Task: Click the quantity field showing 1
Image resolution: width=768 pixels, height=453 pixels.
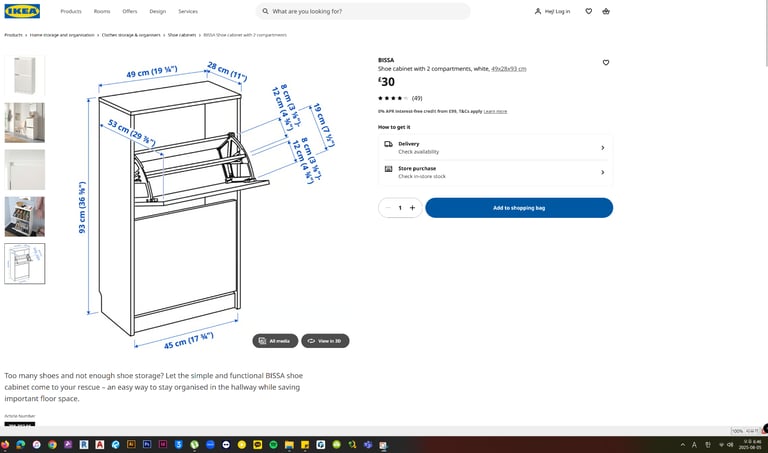Action: [x=400, y=208]
